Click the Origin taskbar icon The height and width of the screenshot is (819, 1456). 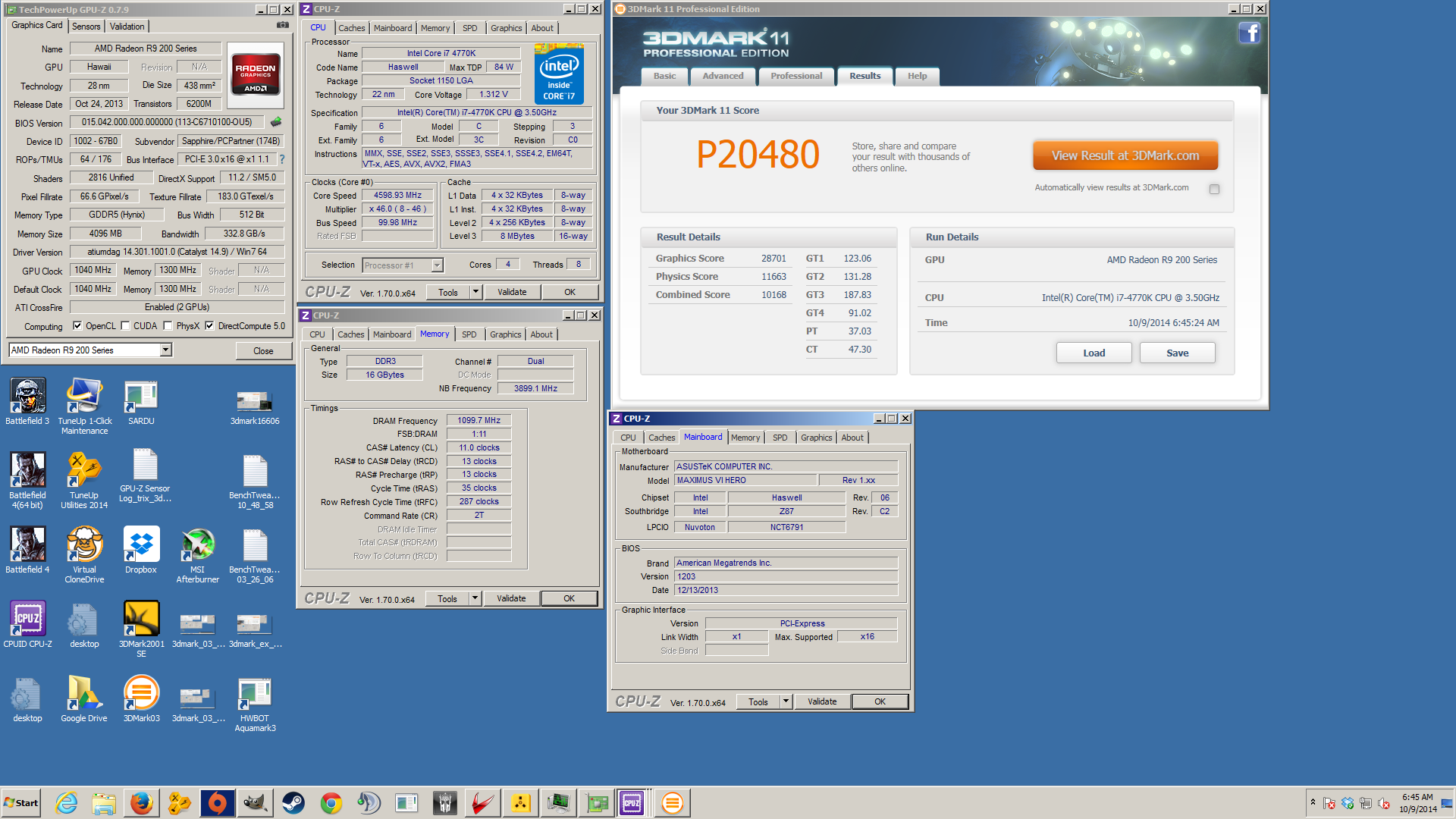point(218,803)
